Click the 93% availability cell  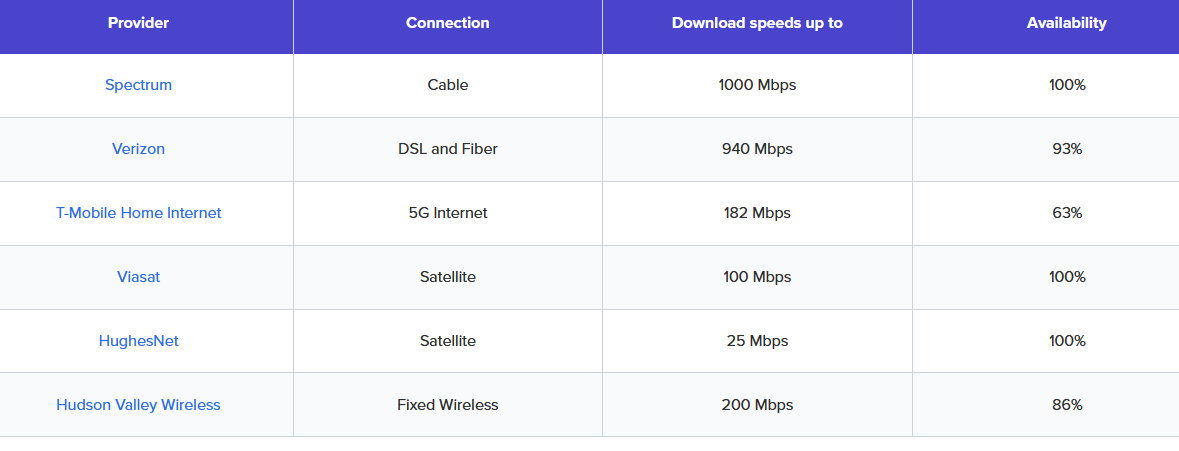pos(1067,149)
